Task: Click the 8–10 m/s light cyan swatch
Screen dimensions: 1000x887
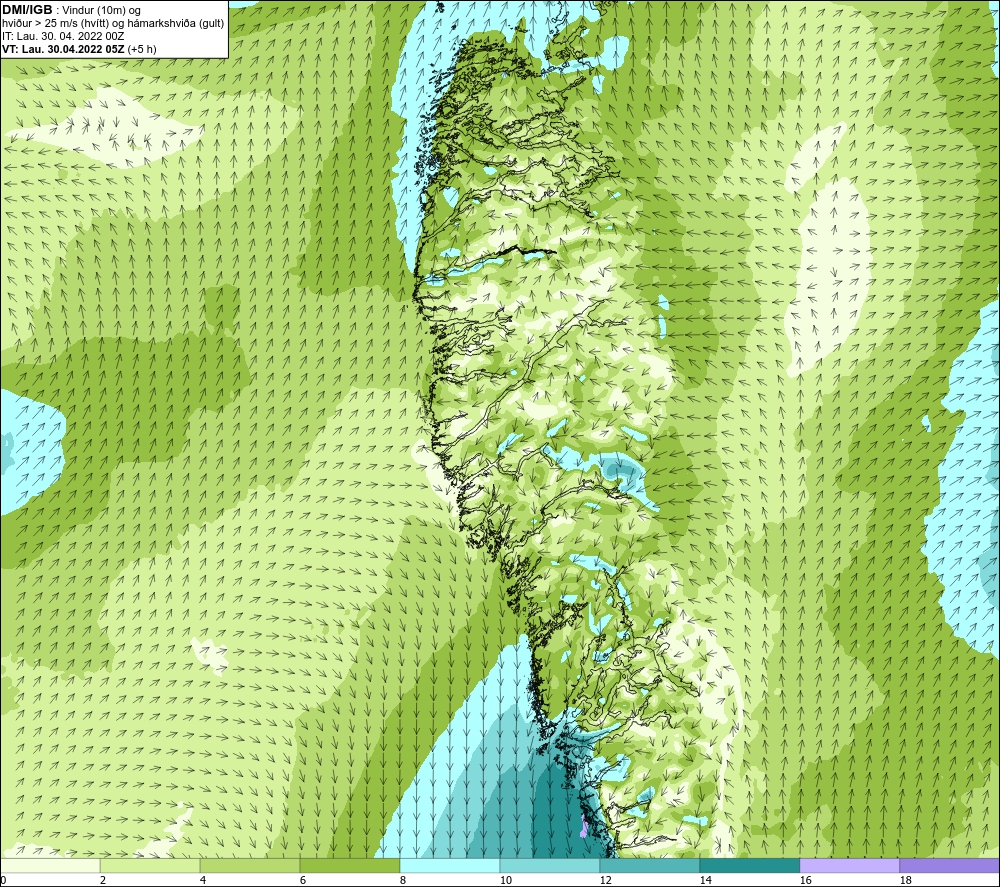Action: pos(450,865)
